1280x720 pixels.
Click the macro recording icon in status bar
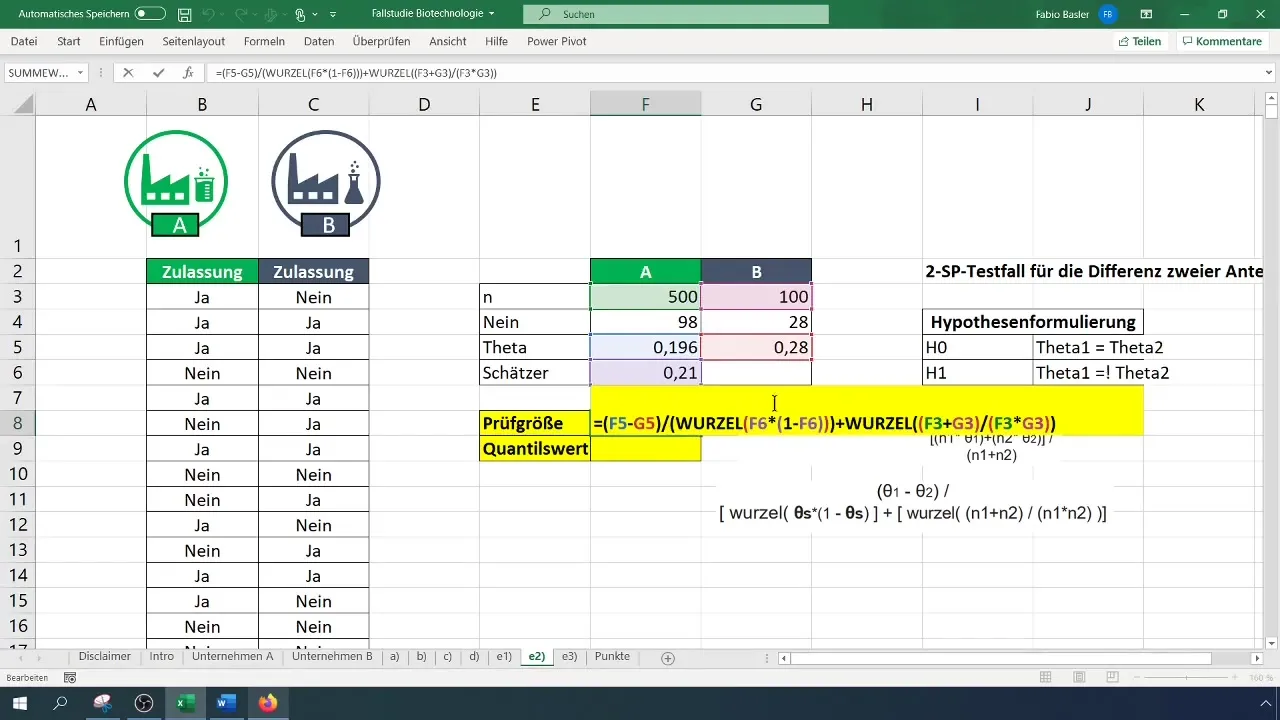70,678
